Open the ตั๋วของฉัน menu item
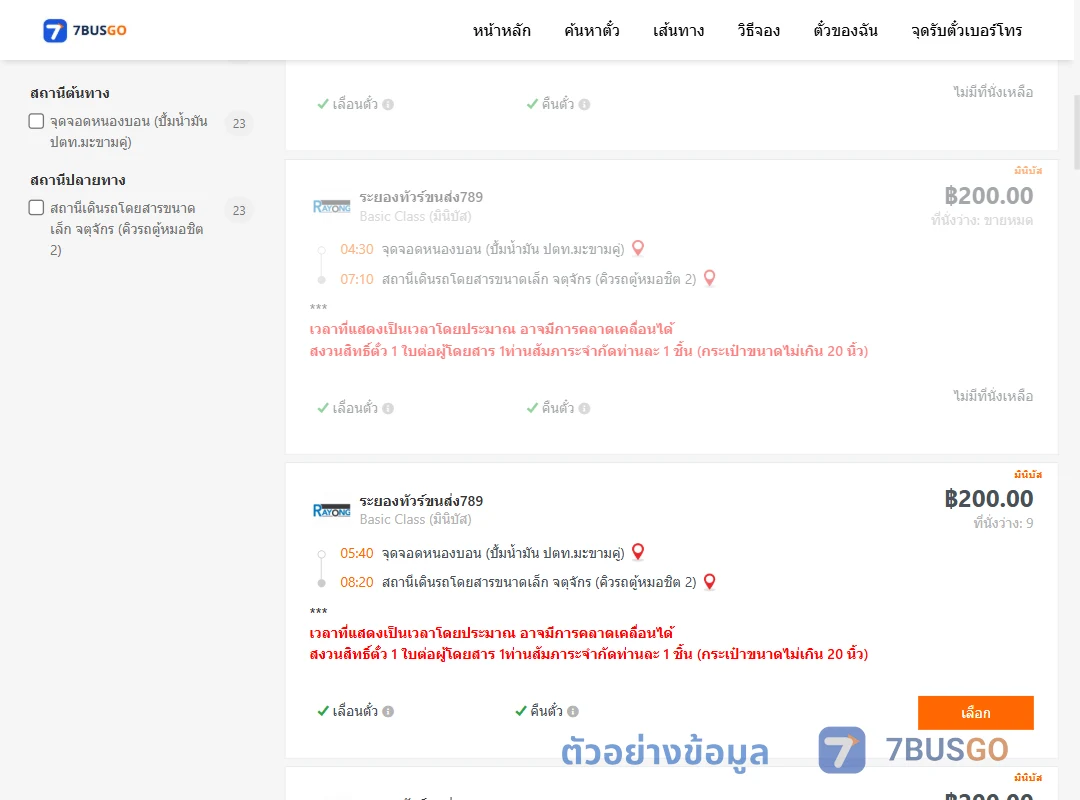 tap(845, 30)
